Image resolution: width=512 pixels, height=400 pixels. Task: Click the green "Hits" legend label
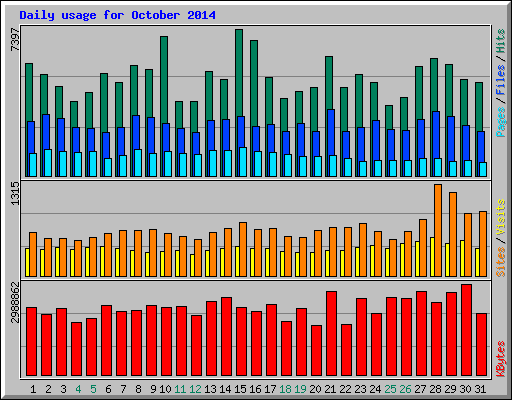click(x=500, y=41)
